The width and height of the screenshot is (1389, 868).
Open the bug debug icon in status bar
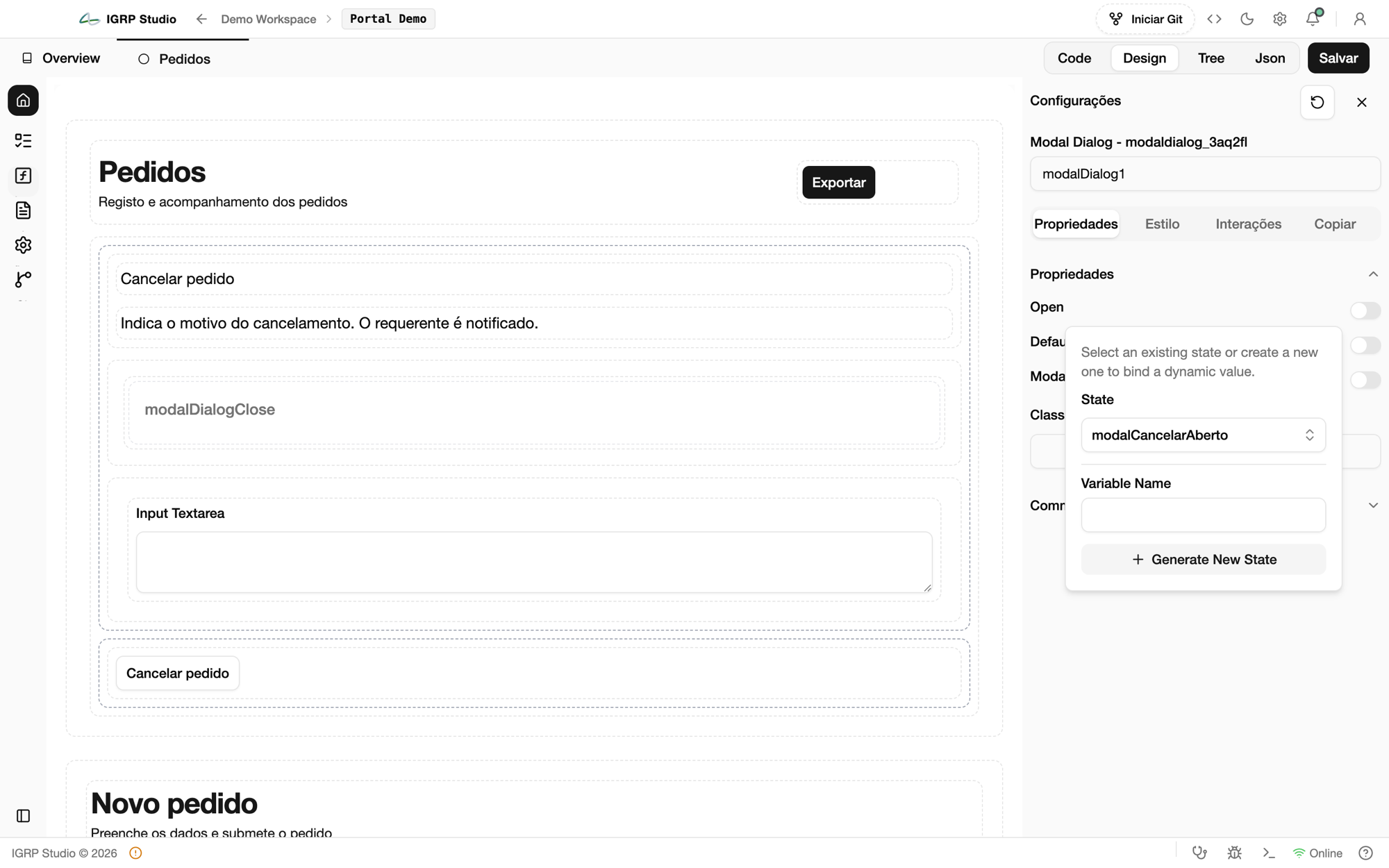pos(1234,853)
